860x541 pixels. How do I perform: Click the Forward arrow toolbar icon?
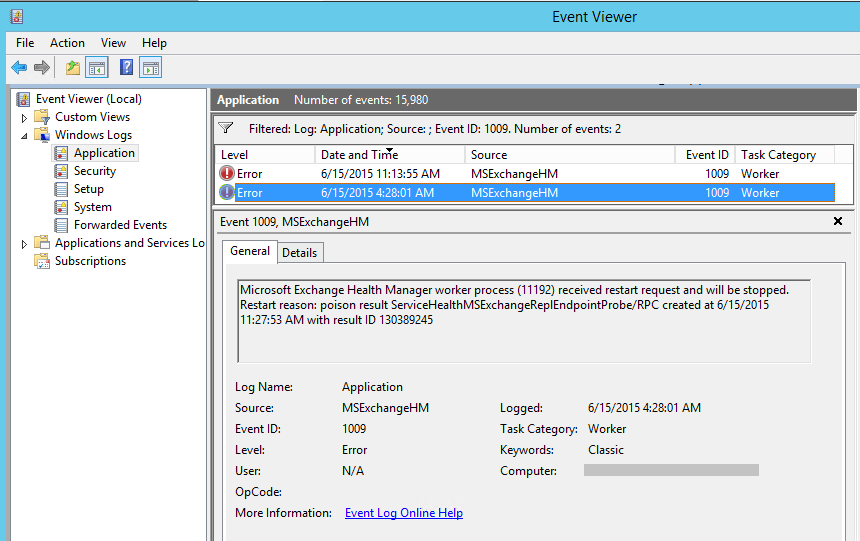42,67
